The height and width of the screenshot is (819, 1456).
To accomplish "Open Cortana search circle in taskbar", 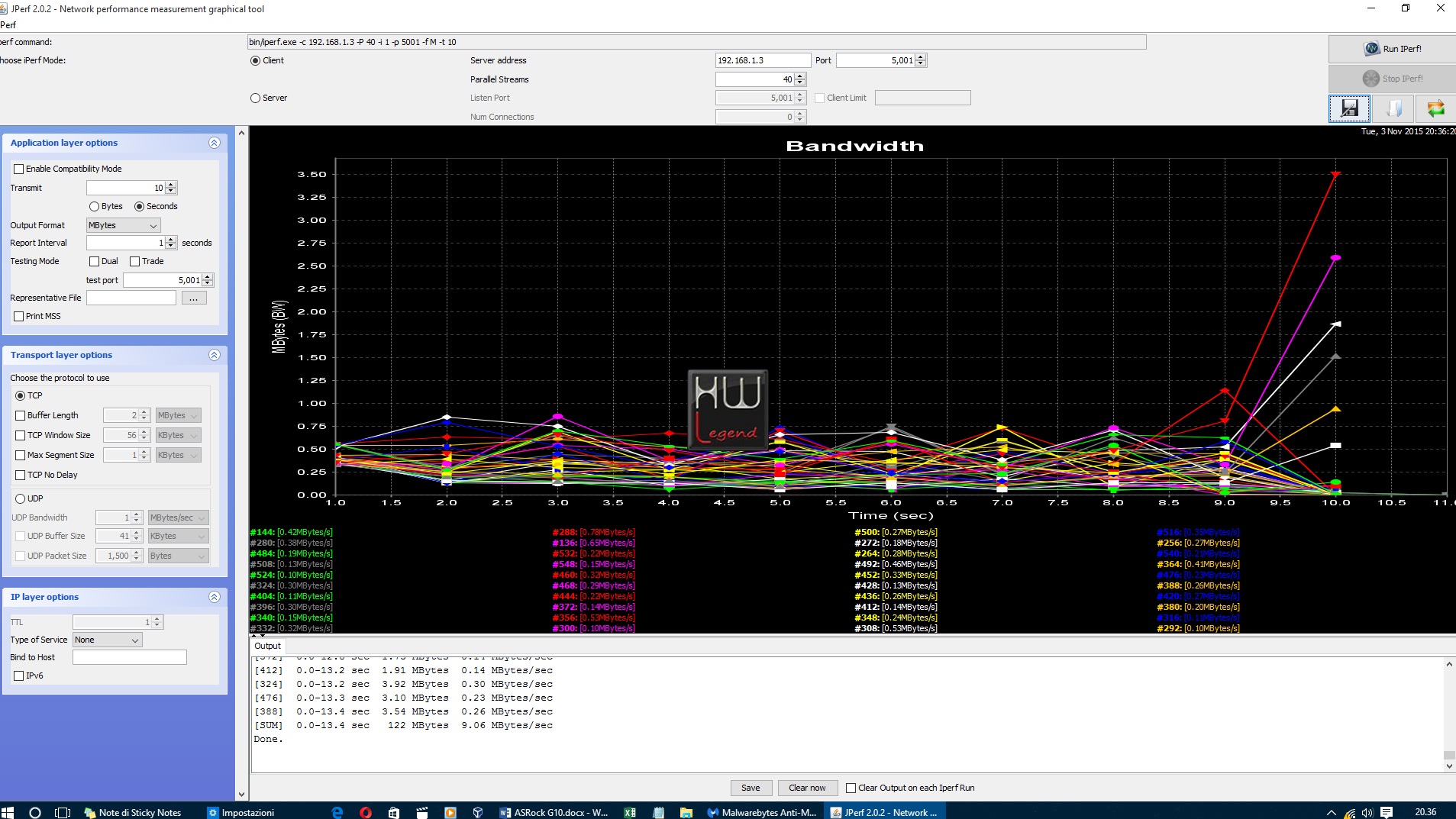I will (34, 812).
